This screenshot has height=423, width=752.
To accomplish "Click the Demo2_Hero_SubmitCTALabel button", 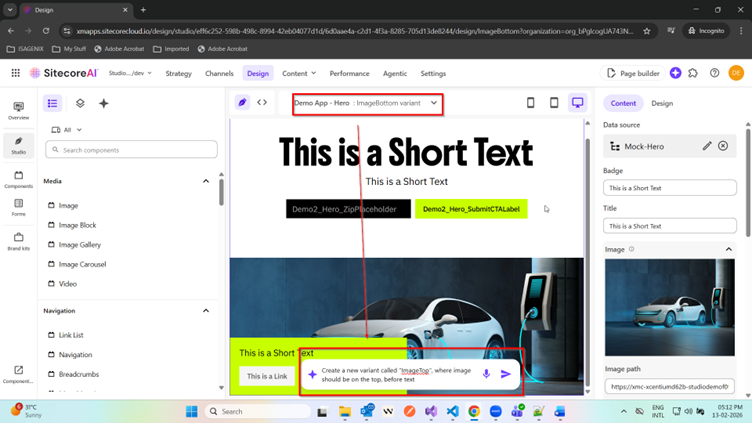I will click(471, 209).
